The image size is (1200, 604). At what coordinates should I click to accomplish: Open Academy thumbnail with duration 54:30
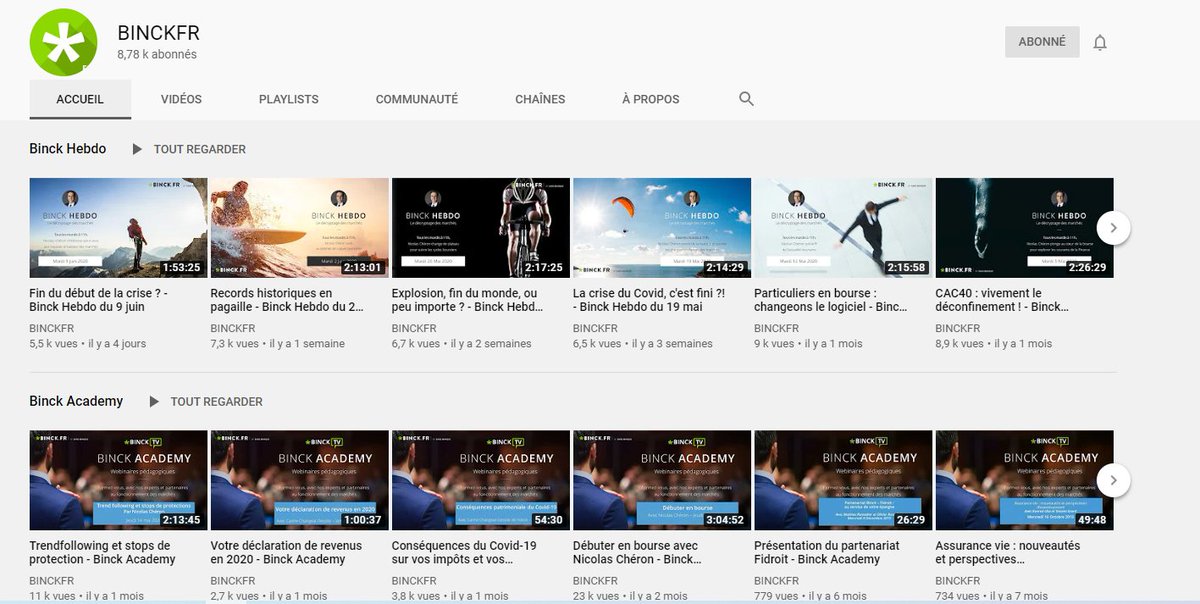pos(481,480)
